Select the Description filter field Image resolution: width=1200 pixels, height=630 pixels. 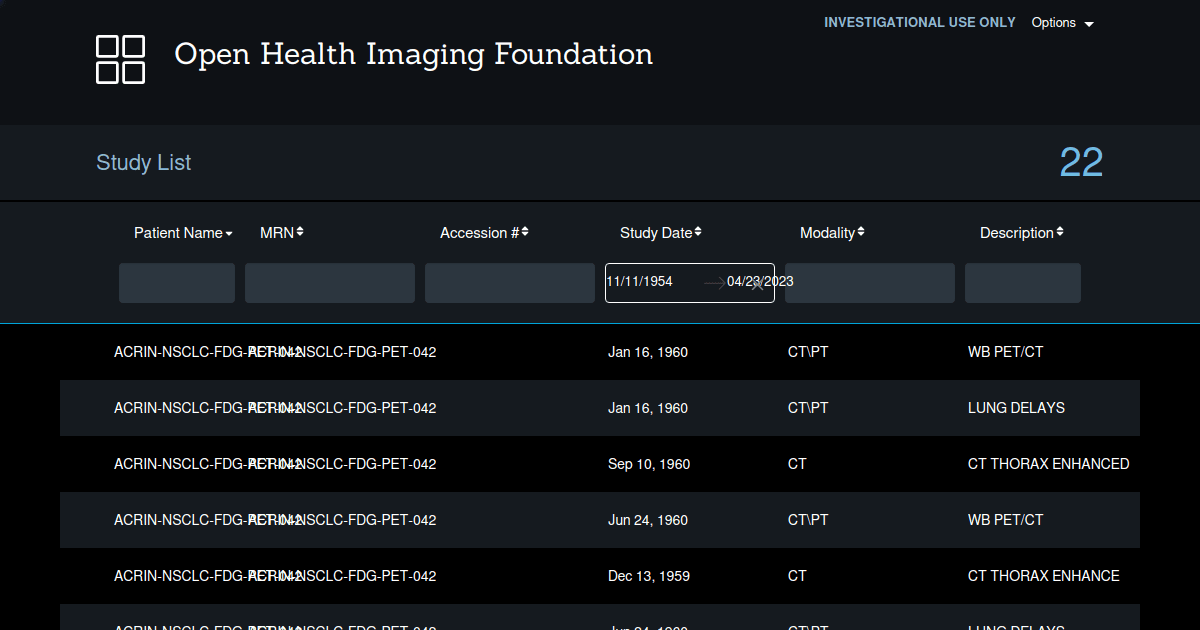click(1022, 282)
